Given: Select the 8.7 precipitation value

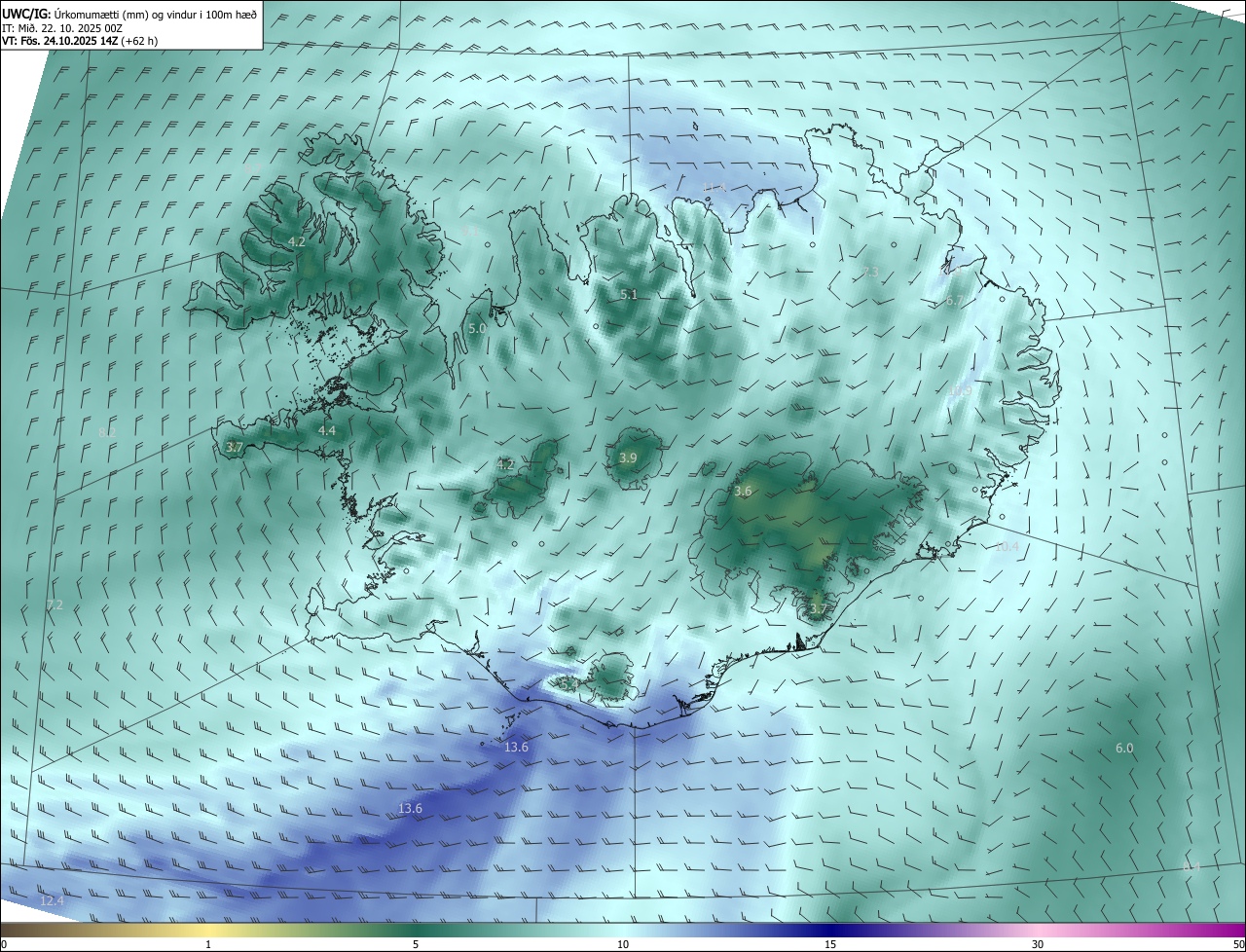Looking at the screenshot, I should (252, 169).
